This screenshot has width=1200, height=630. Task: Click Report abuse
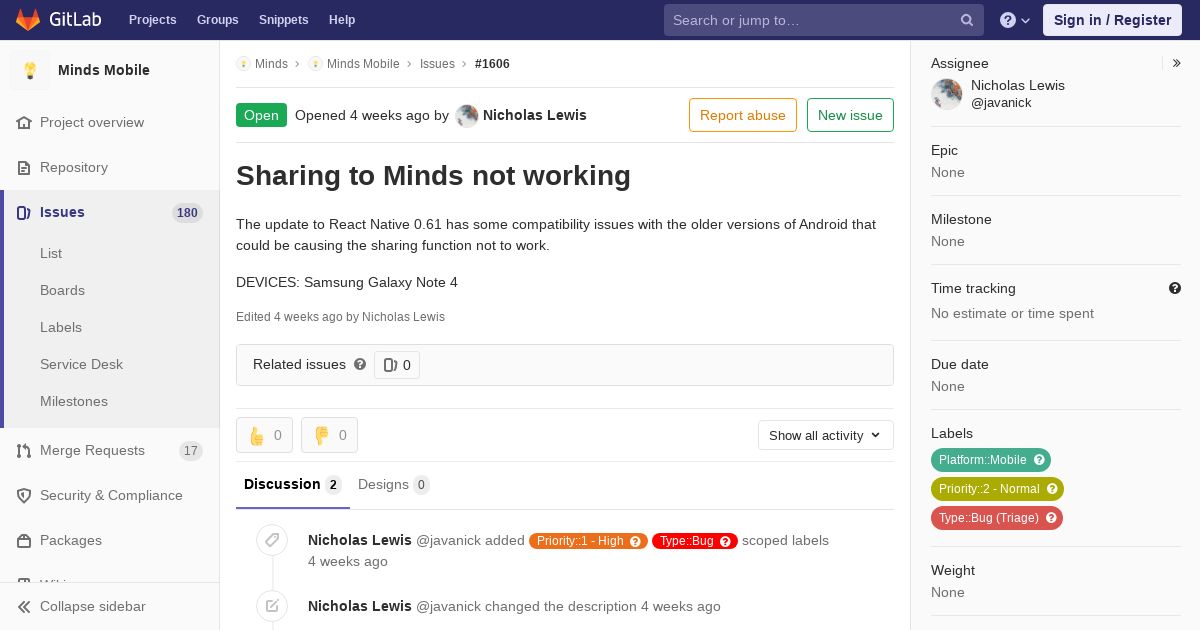[x=743, y=115]
